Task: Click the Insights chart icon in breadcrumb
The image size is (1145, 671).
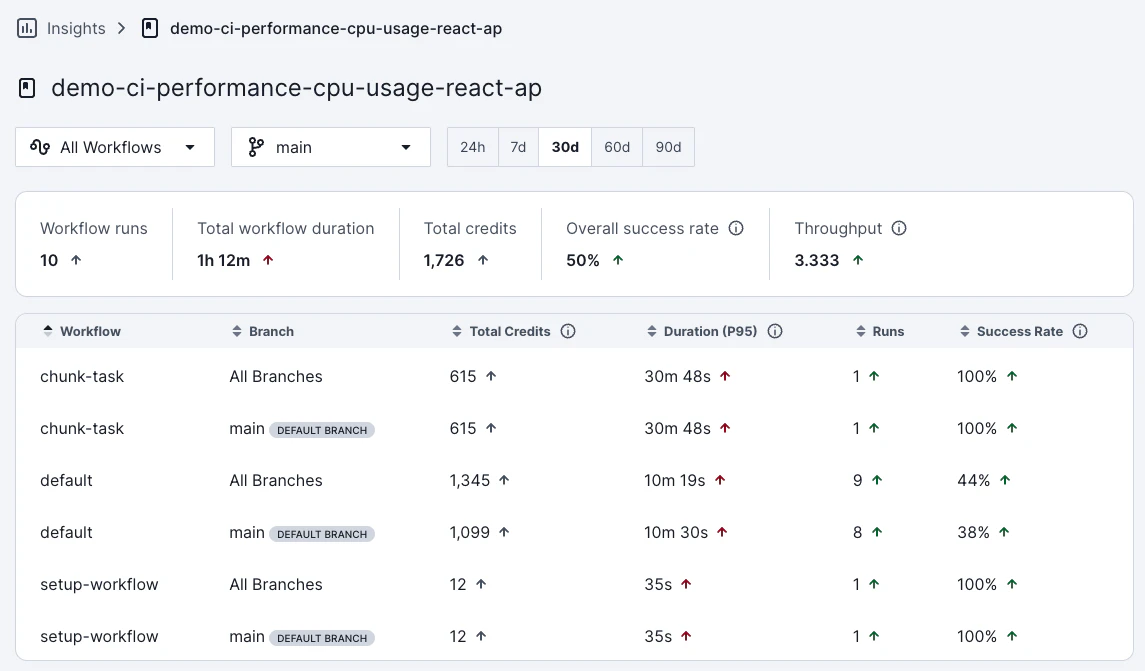Action: tap(27, 28)
